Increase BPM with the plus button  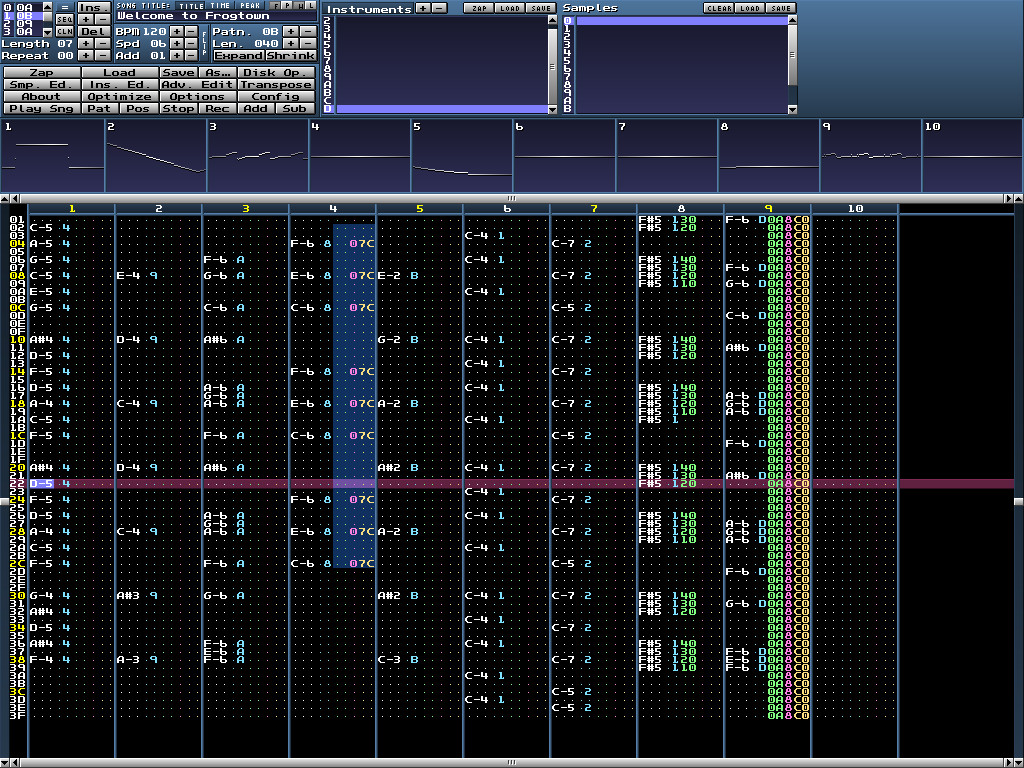[176, 31]
